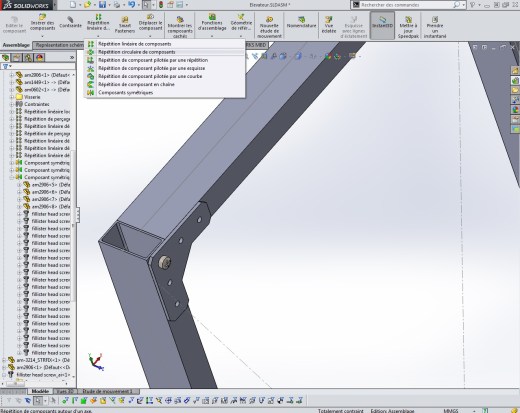Open Nouvelle étude de mouvement
The width and height of the screenshot is (520, 413).
(269, 25)
